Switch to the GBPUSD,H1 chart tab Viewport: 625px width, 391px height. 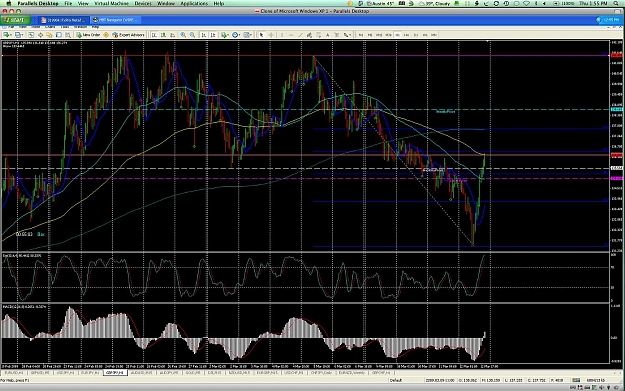40,373
